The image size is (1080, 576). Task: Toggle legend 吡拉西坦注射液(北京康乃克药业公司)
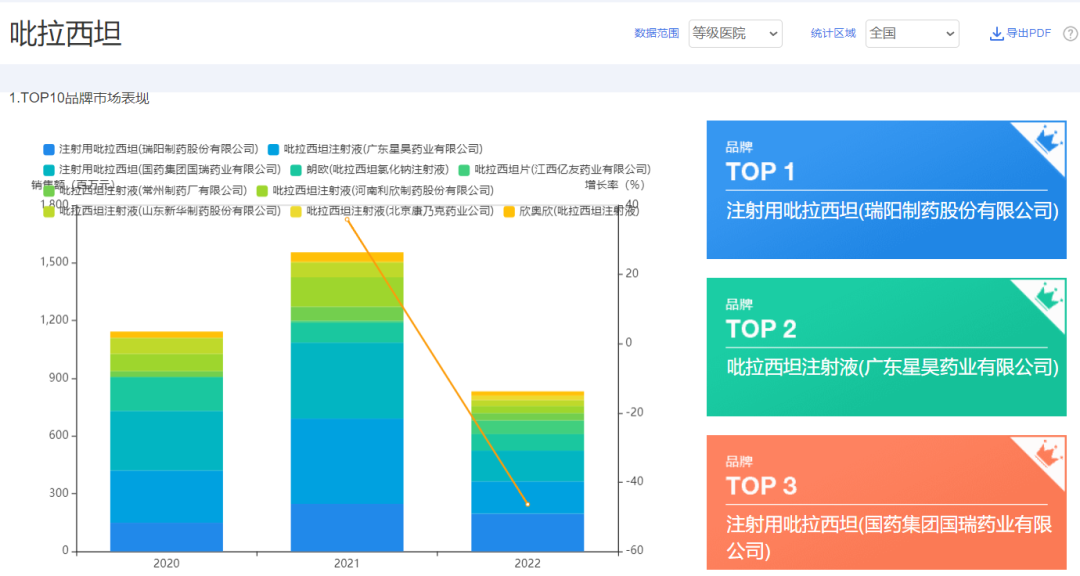392,211
